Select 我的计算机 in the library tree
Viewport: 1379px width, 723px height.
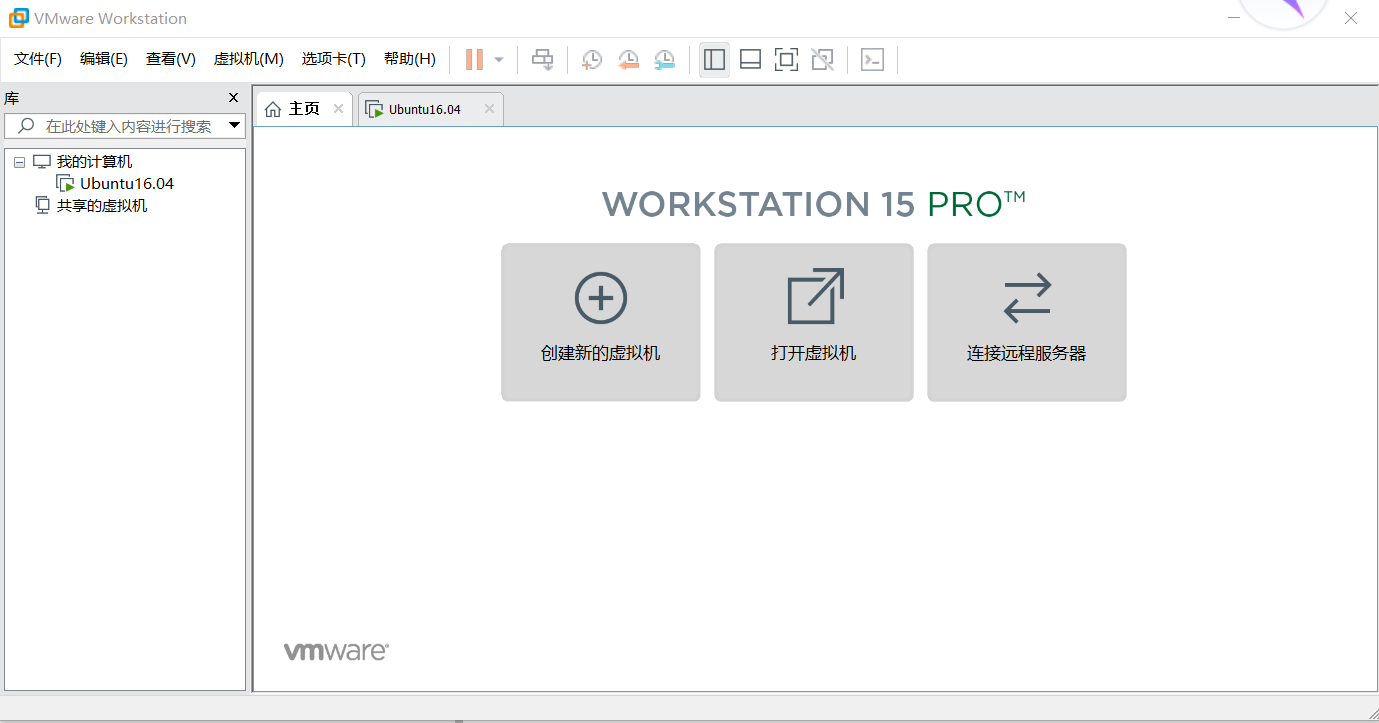(x=94, y=162)
